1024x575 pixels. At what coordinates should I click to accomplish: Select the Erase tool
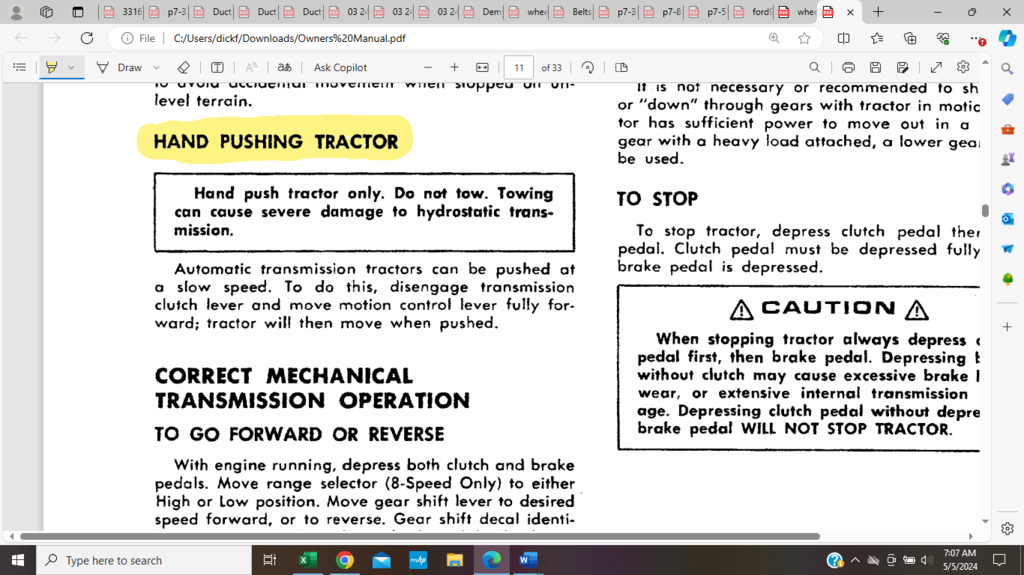point(183,67)
